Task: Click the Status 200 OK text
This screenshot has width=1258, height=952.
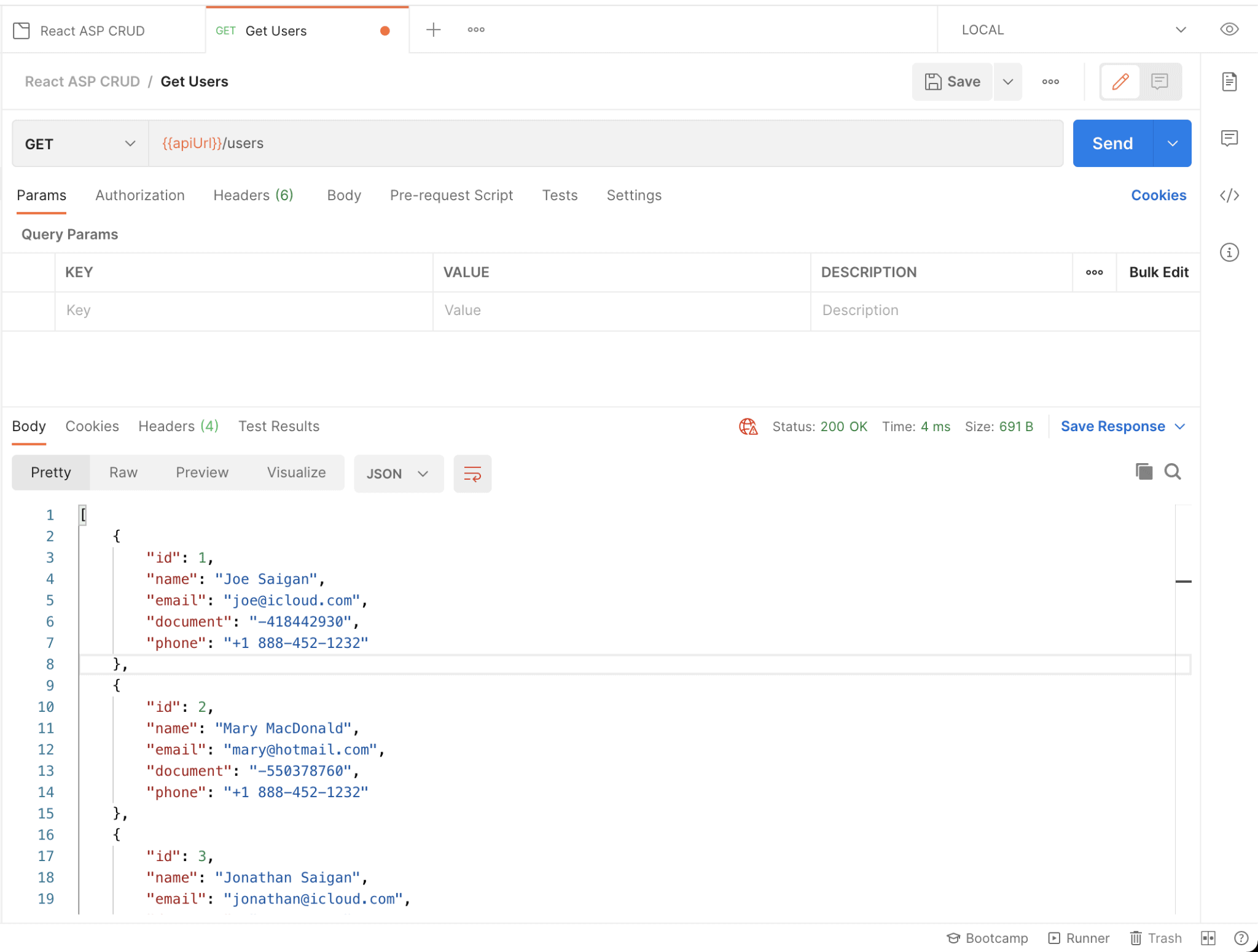Action: (819, 426)
